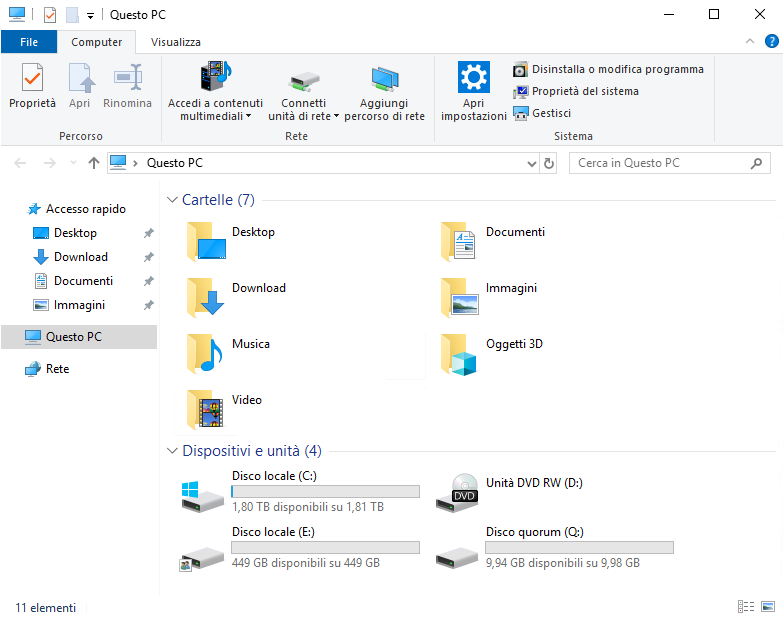The height and width of the screenshot is (619, 784).
Task: Collapse the Dispositivi e unità (4) group
Action: point(172,451)
